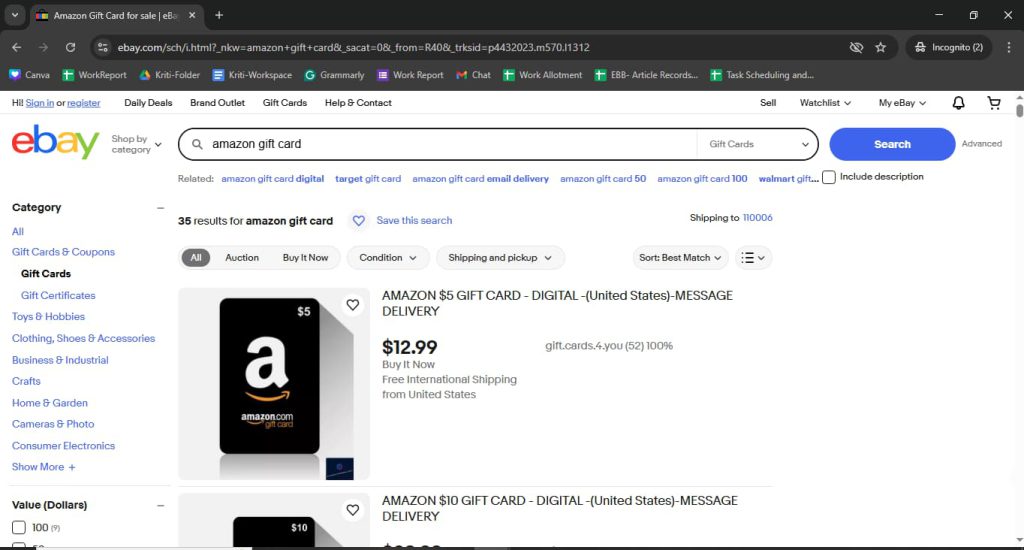This screenshot has width=1024, height=550.
Task: Add the $5 gift card to watchlist heart
Action: (353, 305)
